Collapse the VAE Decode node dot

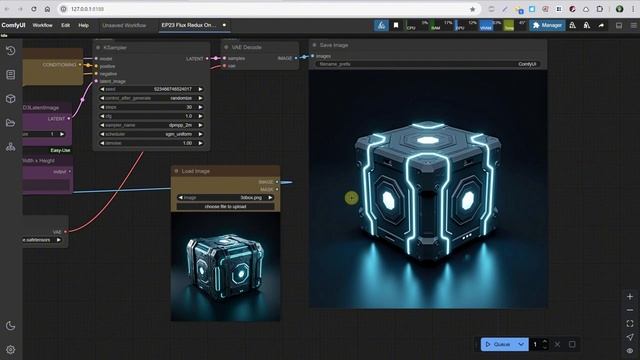(226, 47)
